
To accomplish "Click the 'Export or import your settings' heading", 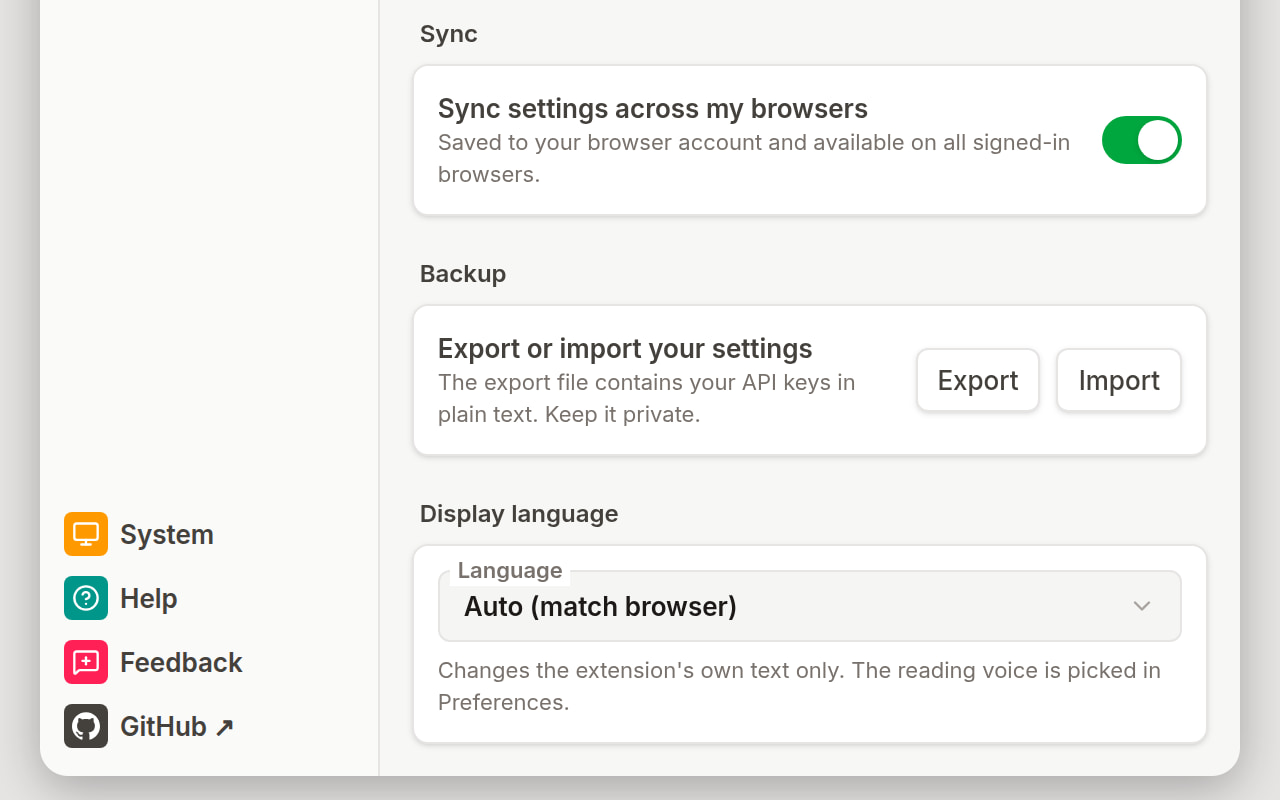I will coord(625,348).
